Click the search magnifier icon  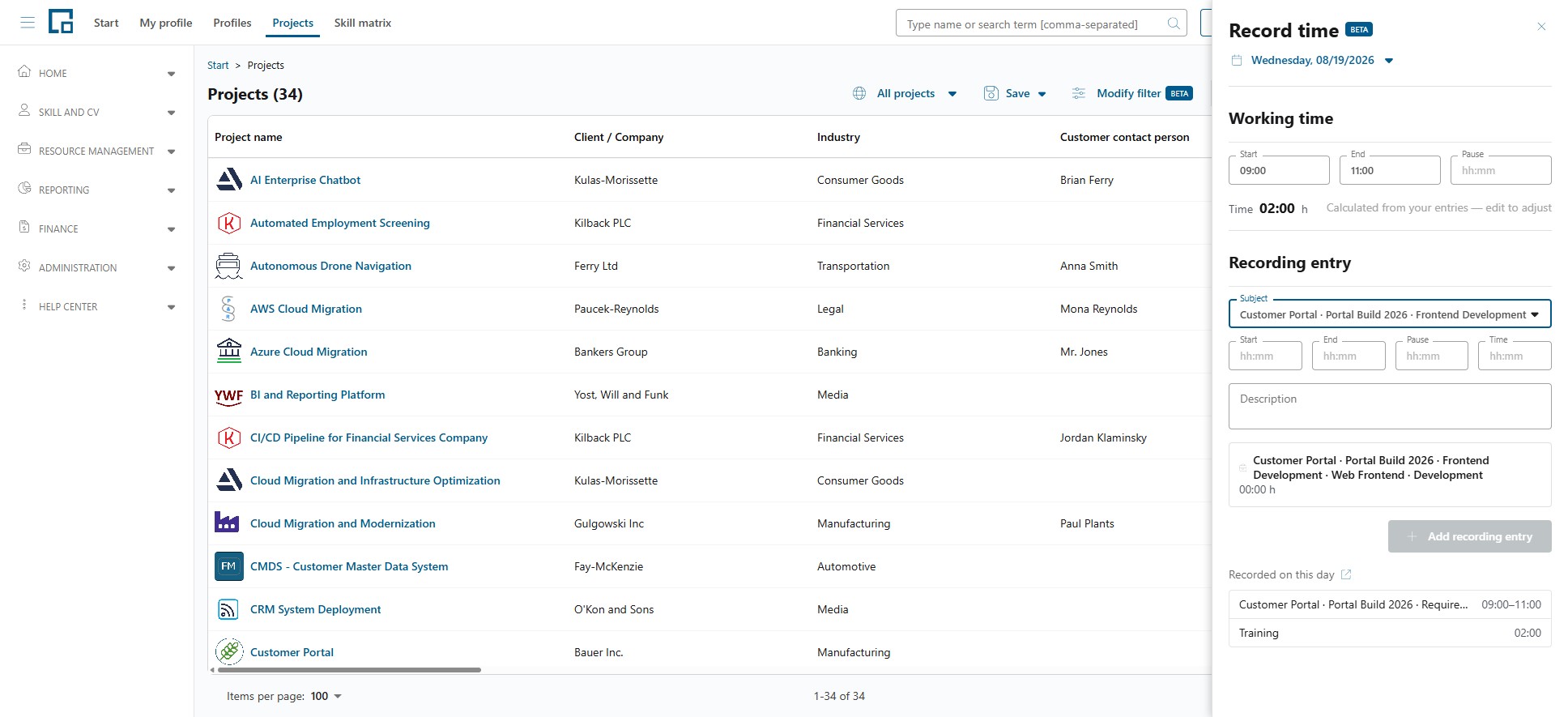click(1173, 23)
